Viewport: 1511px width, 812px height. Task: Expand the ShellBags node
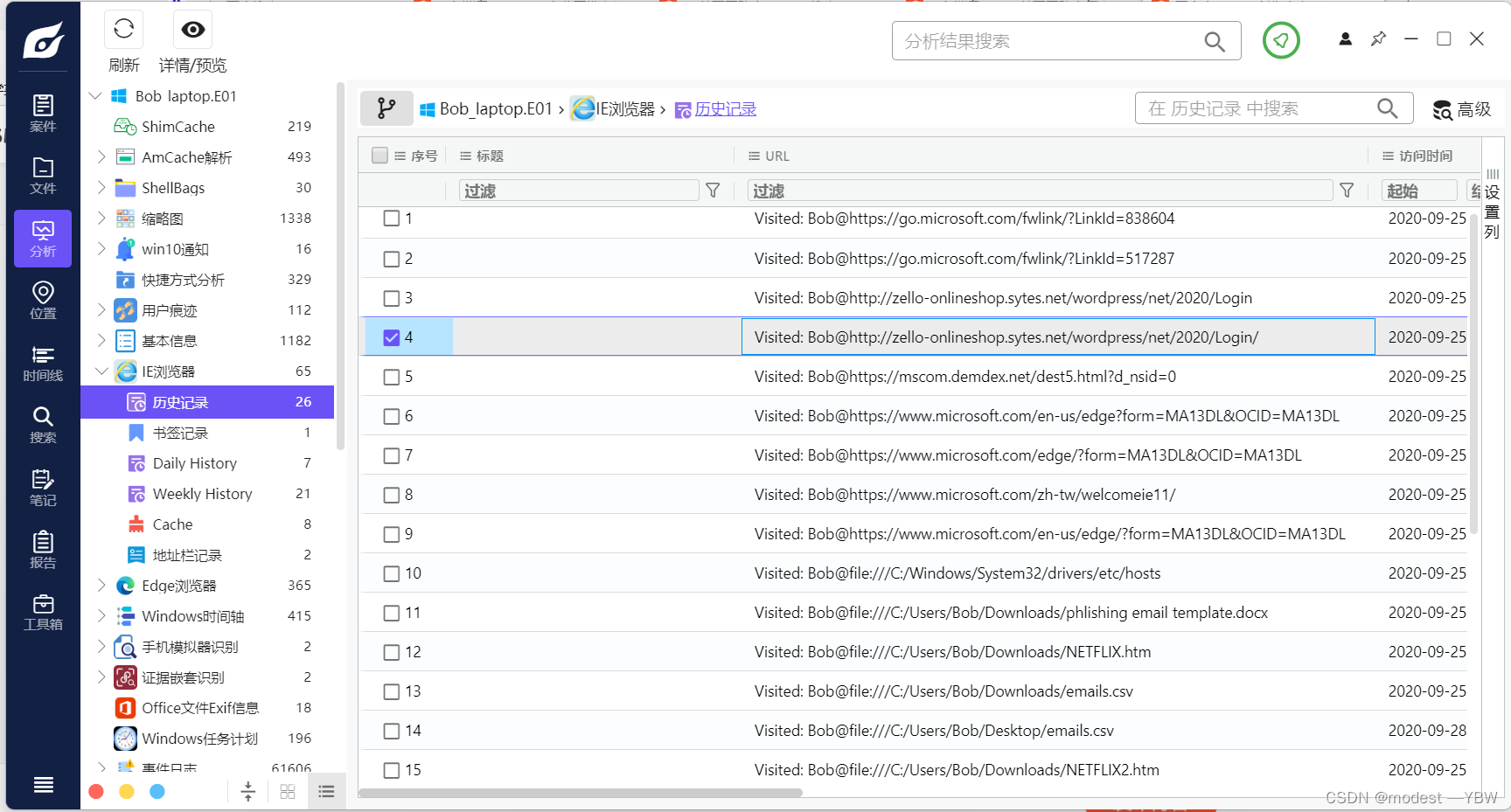tap(101, 187)
